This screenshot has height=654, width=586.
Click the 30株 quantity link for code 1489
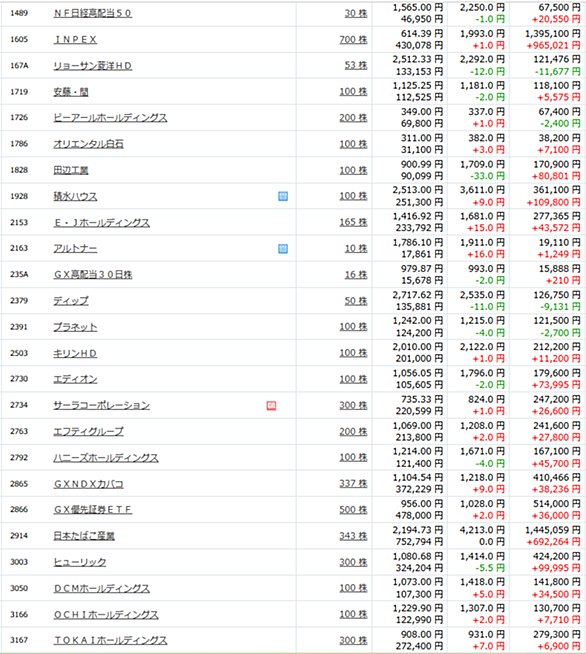[356, 13]
